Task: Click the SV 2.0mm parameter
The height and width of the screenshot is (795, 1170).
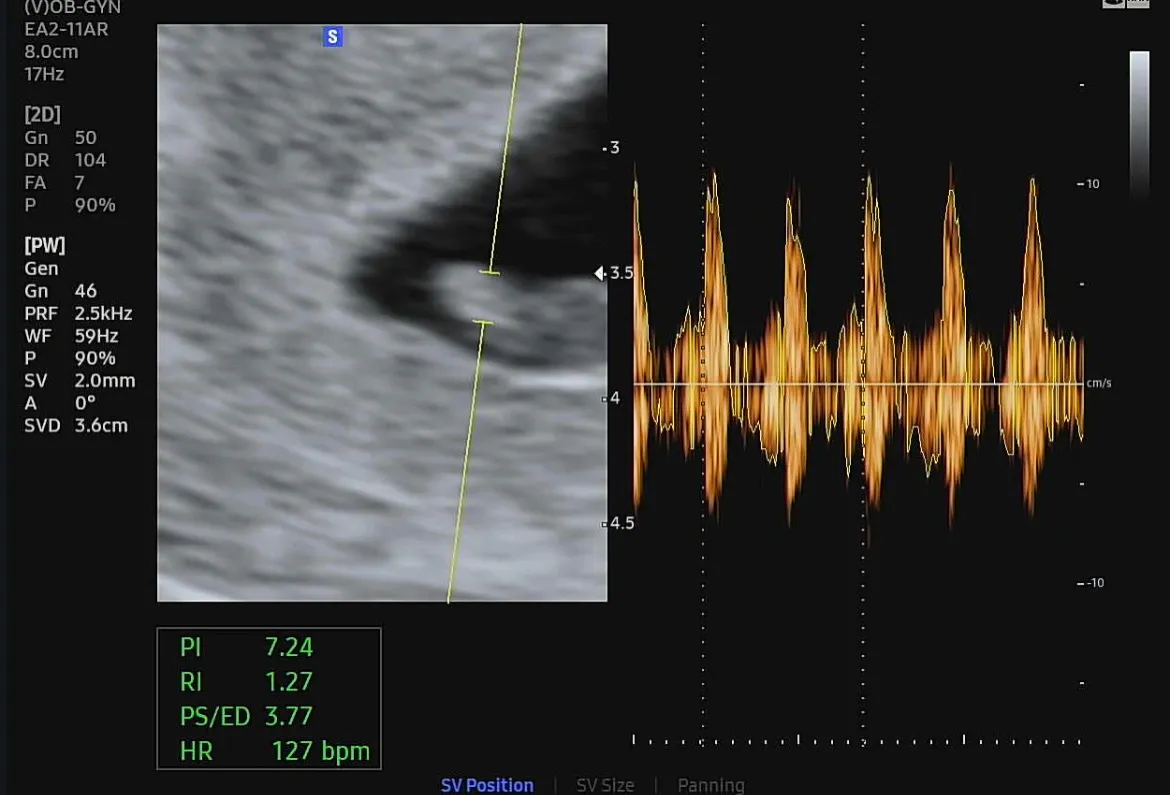Action: 80,381
